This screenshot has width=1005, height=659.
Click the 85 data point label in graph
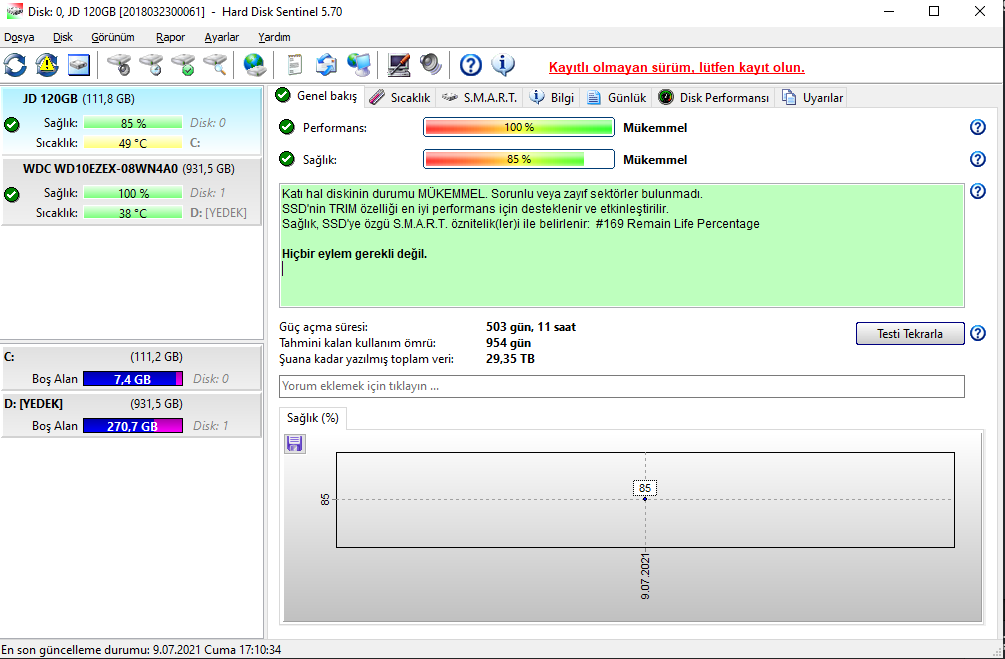click(x=645, y=488)
